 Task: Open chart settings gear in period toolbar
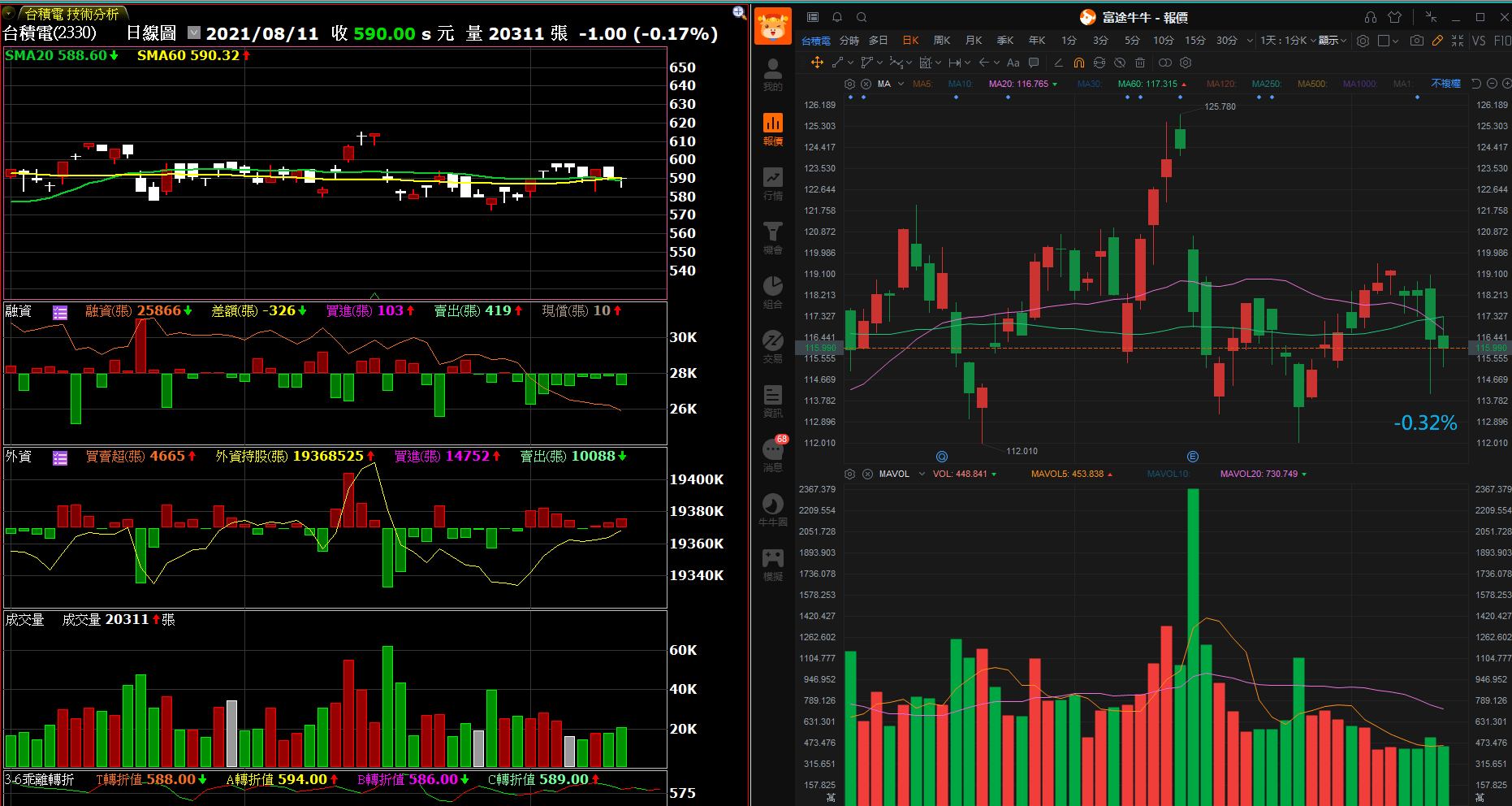click(1363, 41)
